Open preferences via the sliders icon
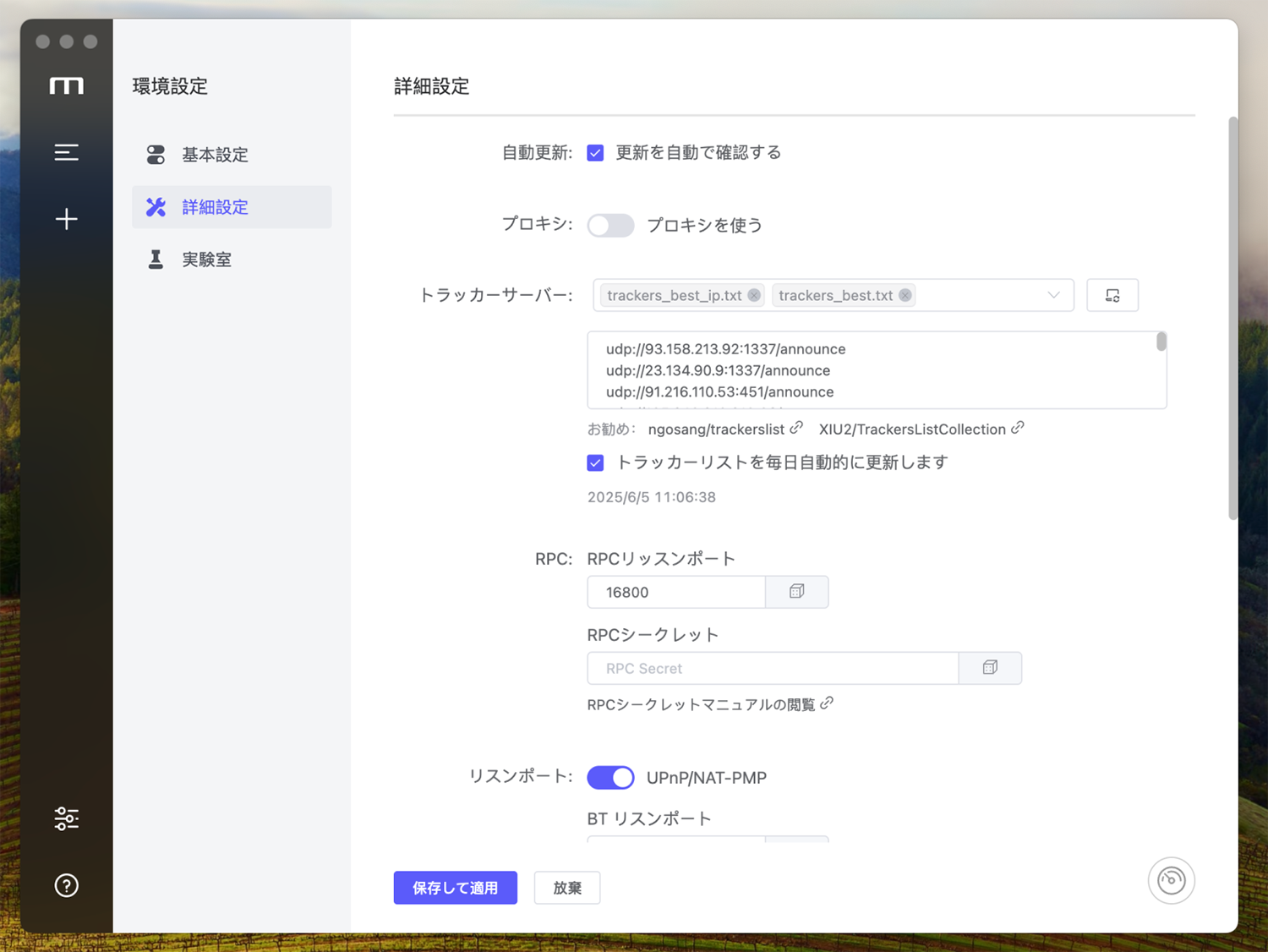This screenshot has height=952, width=1268. (x=67, y=818)
